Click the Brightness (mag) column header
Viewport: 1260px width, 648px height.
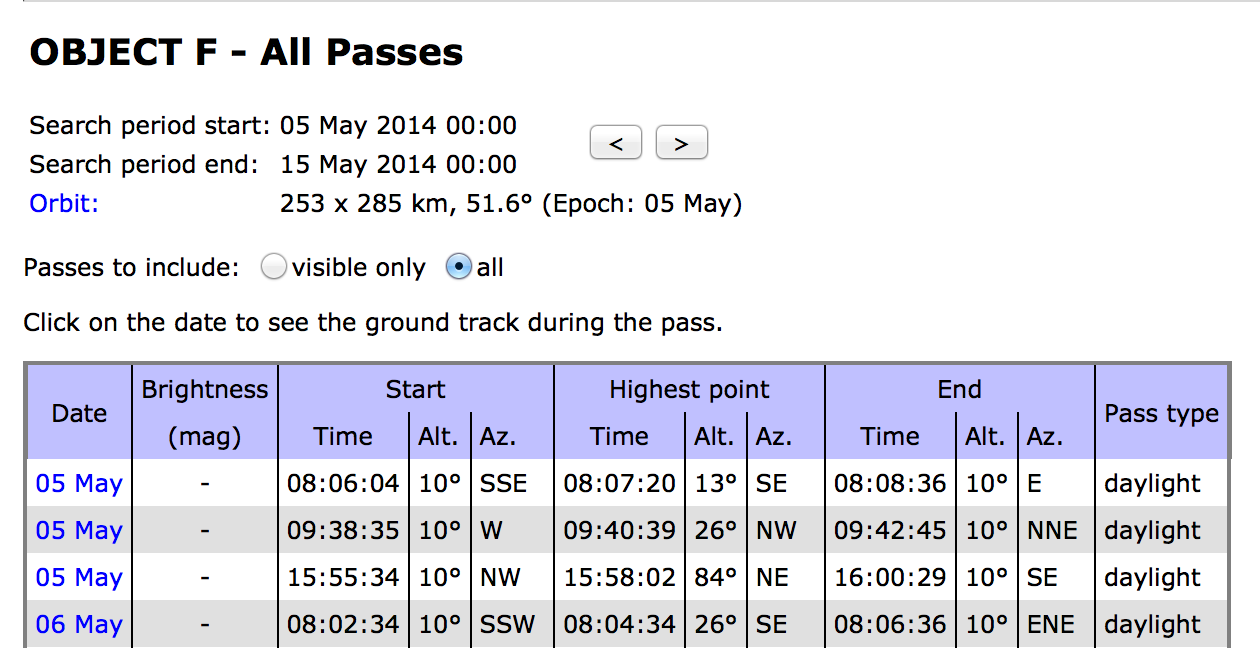(205, 413)
